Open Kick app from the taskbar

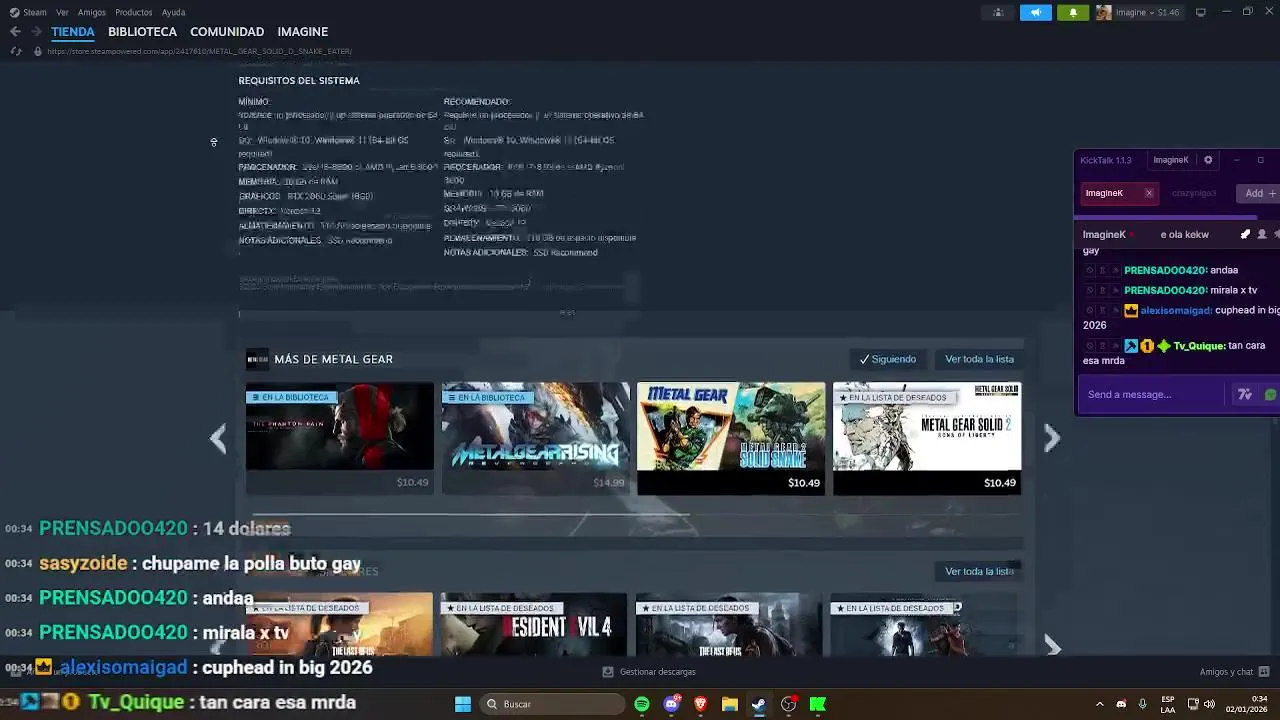(818, 704)
